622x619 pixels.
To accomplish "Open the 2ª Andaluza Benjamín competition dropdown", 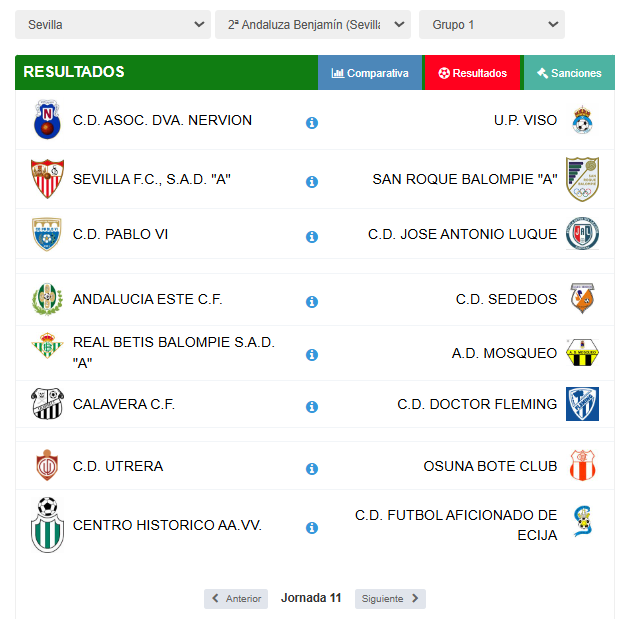I will 313,25.
